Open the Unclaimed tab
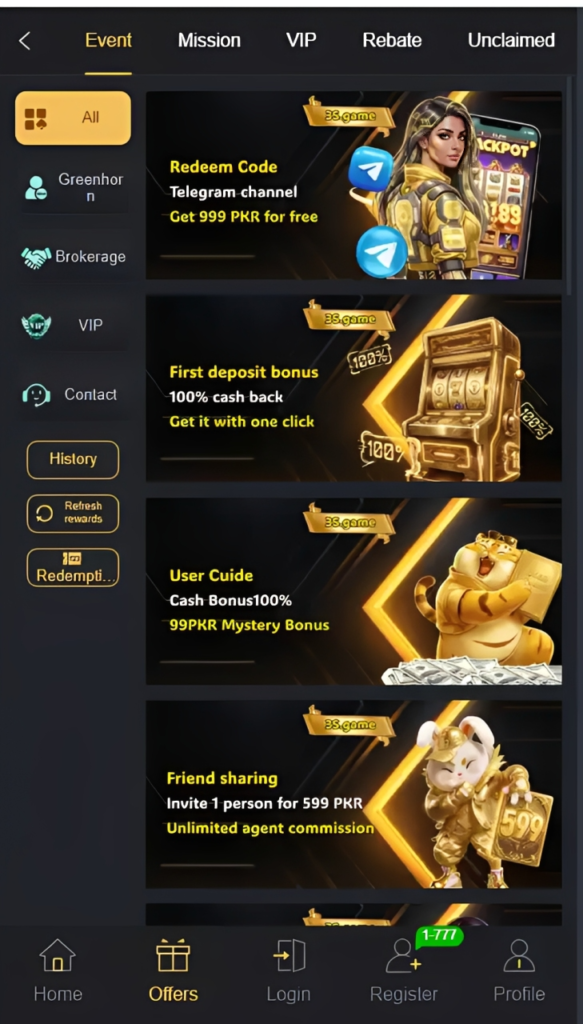Viewport: 583px width, 1024px height. point(511,40)
